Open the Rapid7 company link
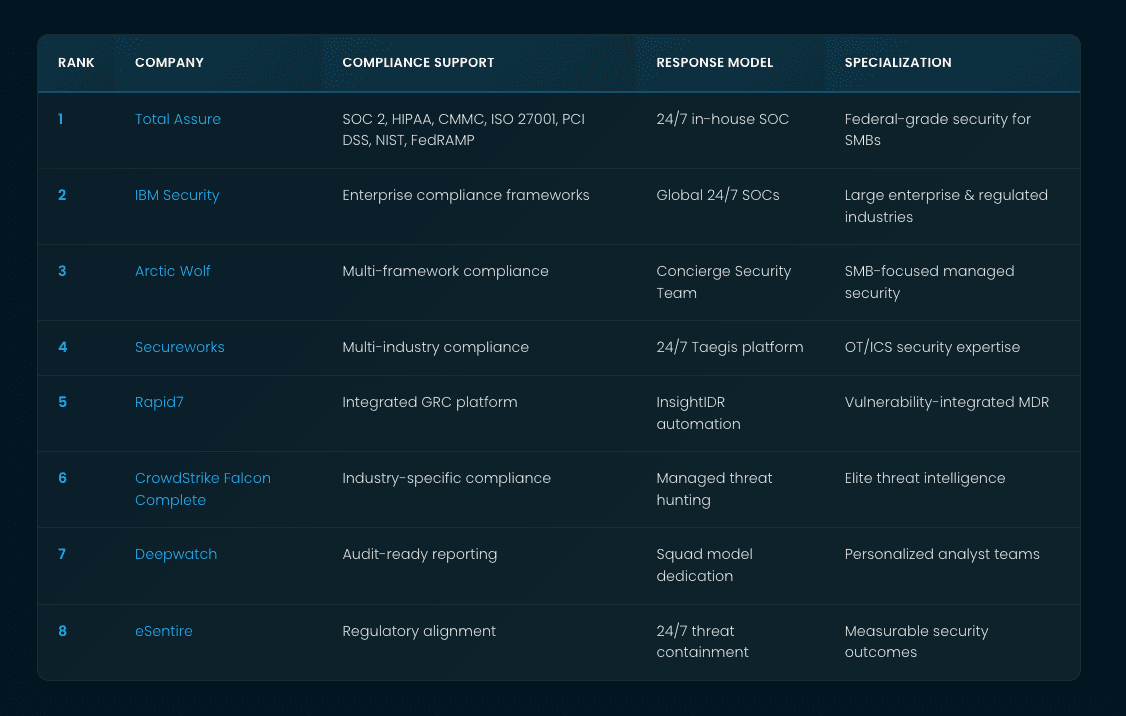1126x716 pixels. pyautogui.click(x=159, y=402)
